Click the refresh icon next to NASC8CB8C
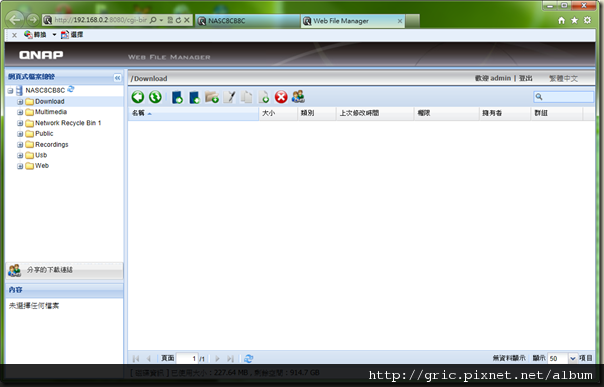The image size is (604, 387). (x=70, y=89)
